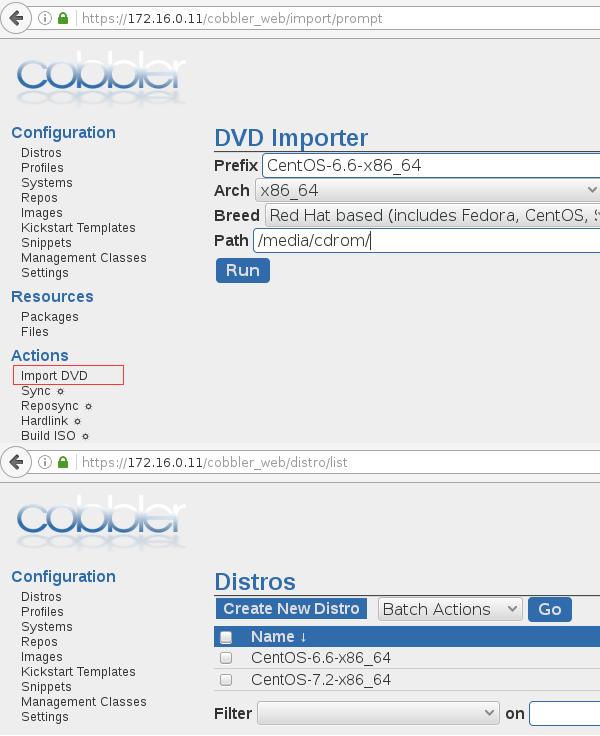The image size is (600, 736).
Task: Check the CentOS-6.6-x86_64 row checkbox
Action: point(226,658)
